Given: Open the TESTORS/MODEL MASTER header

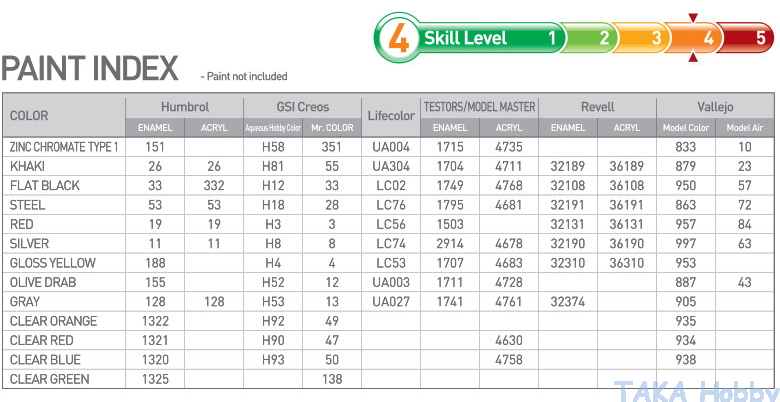Looking at the screenshot, I should click(479, 107).
